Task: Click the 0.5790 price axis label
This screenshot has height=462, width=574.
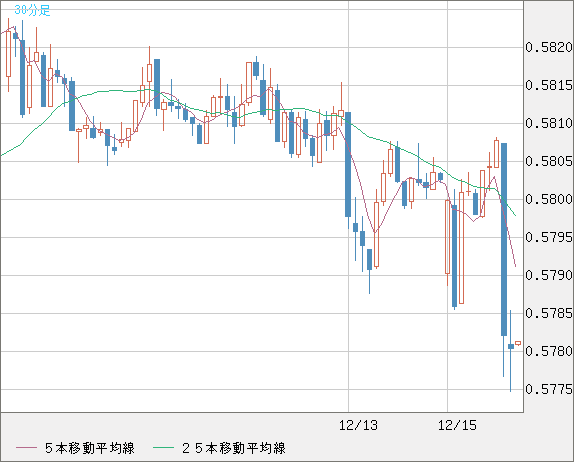Action: point(549,275)
